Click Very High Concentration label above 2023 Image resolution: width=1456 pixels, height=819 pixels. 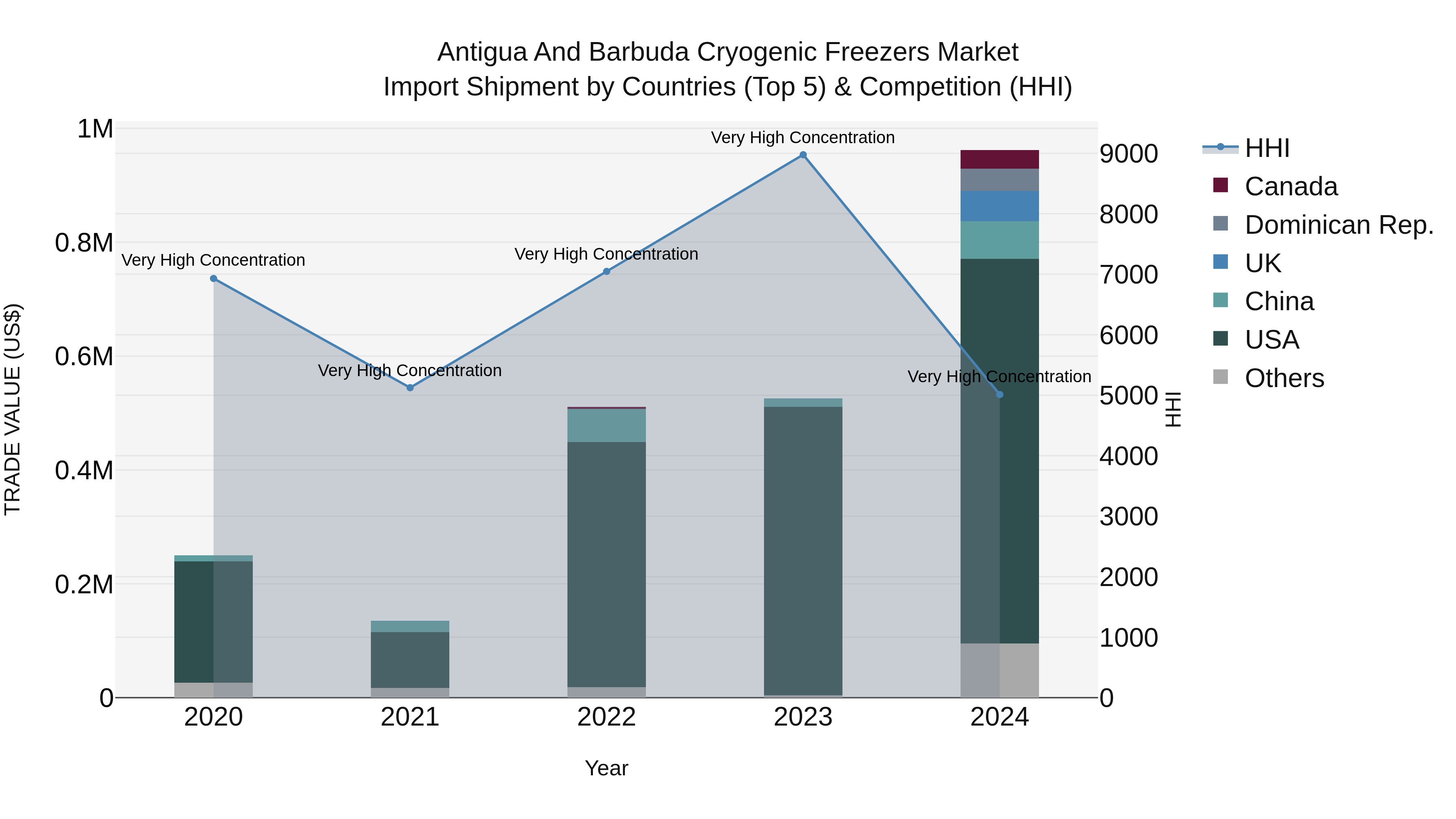click(802, 138)
